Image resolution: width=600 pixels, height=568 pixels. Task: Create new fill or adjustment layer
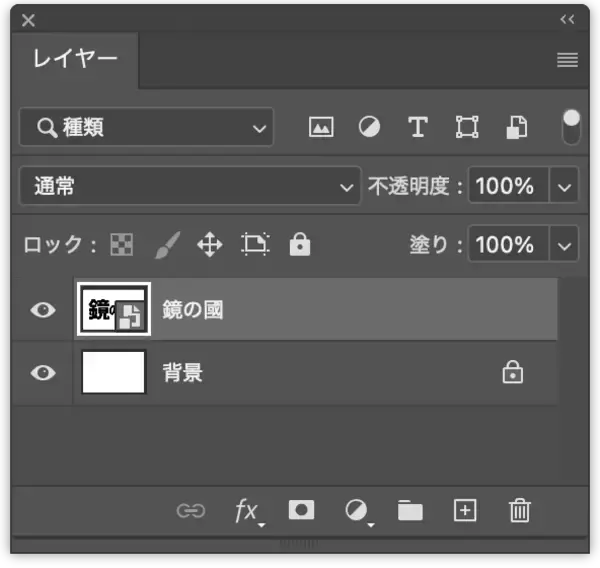[x=359, y=512]
